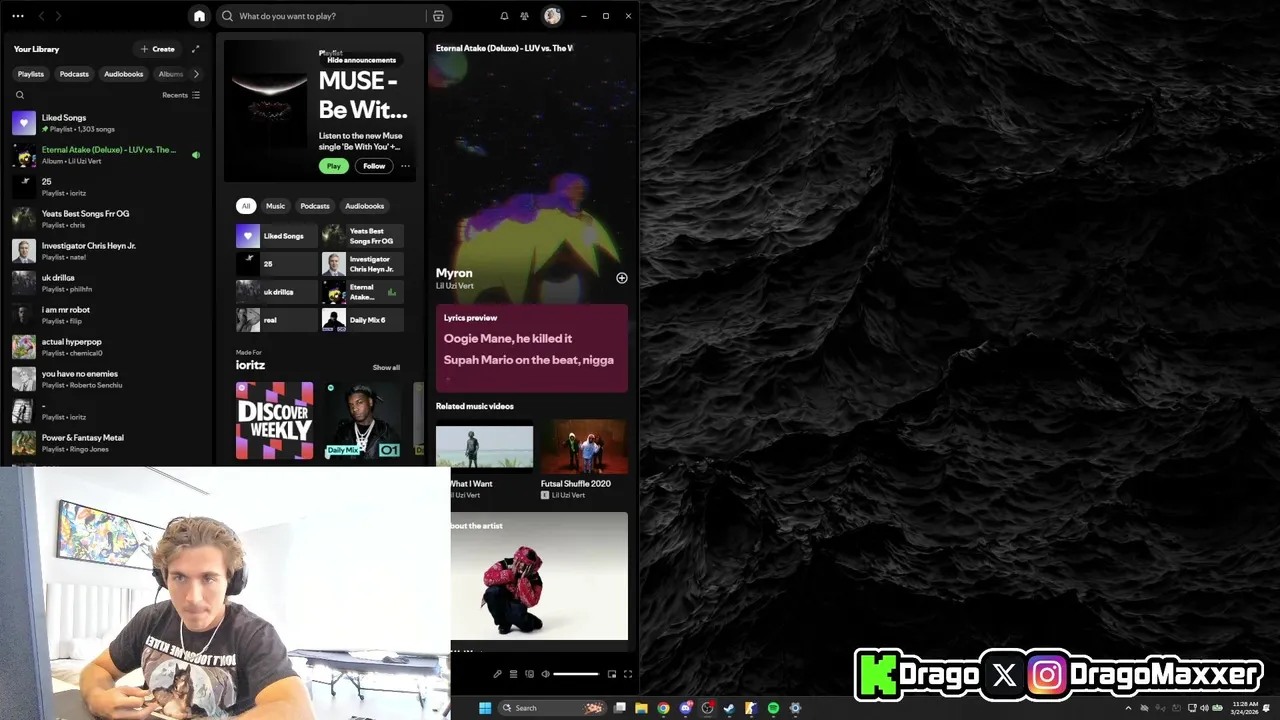
Task: Open actual hyperpop playlist
Action: (x=106, y=347)
